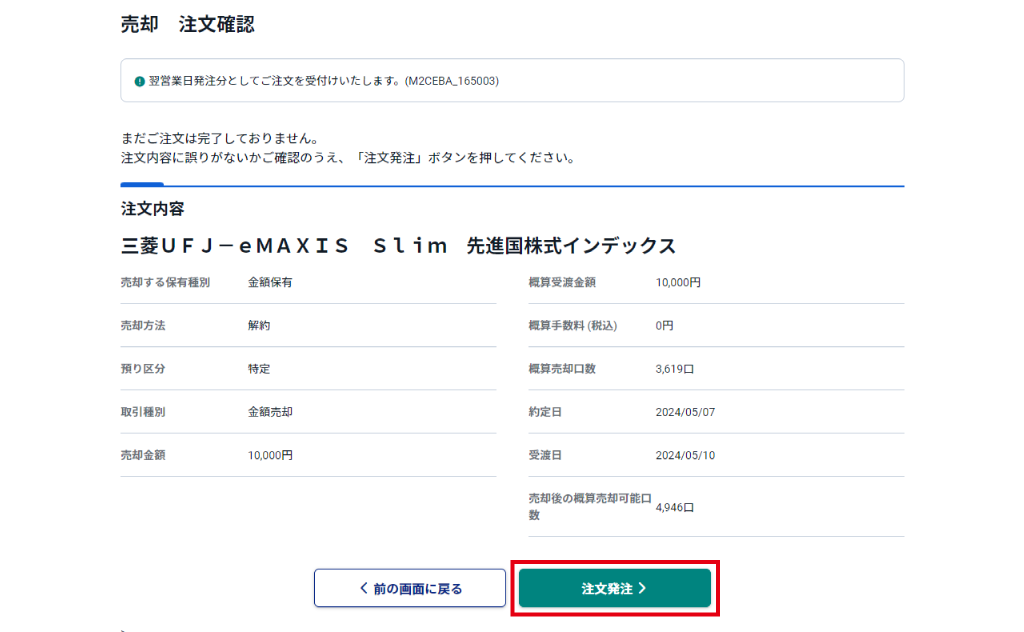Click the 売却金額 label
1024x632 pixels.
click(143, 455)
